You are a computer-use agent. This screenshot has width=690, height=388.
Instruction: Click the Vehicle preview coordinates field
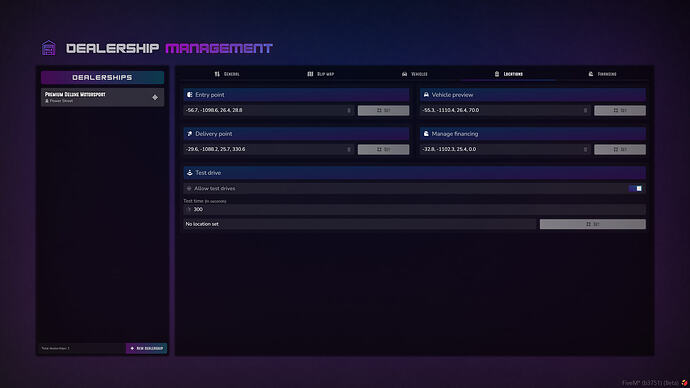[505, 110]
